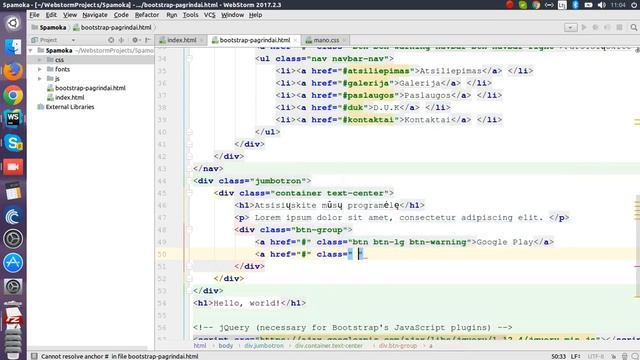The image size is (640, 360).
Task: Click UTF-8 encoding in status bar
Action: [596, 356]
